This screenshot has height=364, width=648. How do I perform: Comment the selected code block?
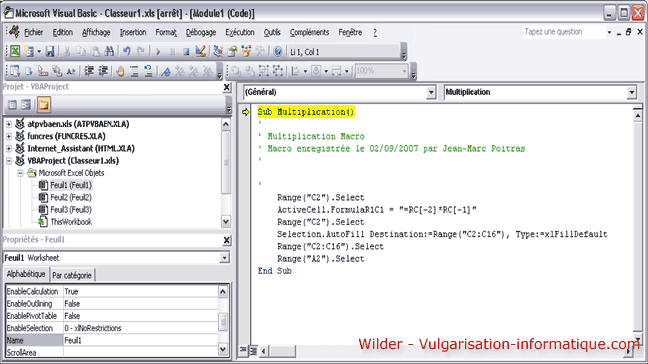[134, 71]
